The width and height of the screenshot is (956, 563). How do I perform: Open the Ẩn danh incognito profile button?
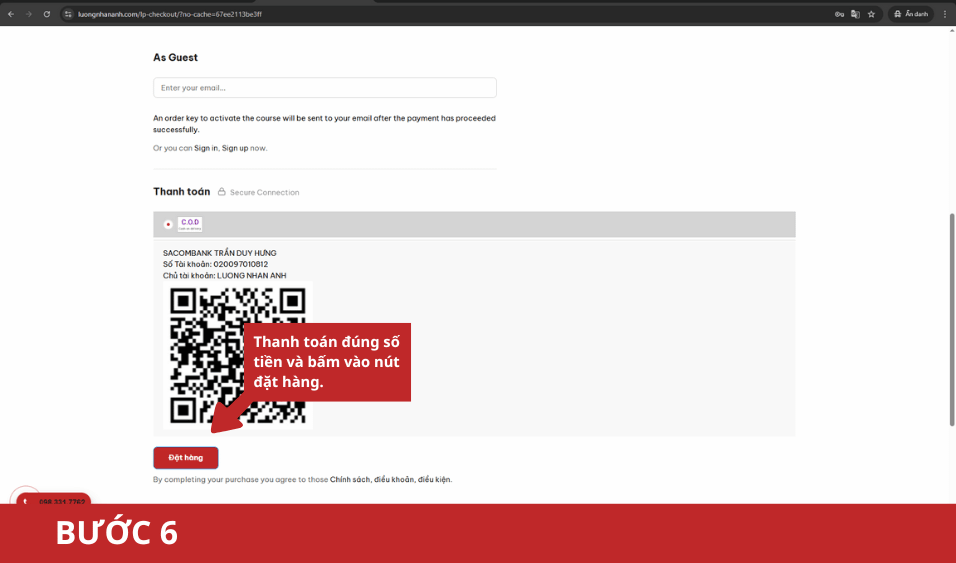click(911, 14)
